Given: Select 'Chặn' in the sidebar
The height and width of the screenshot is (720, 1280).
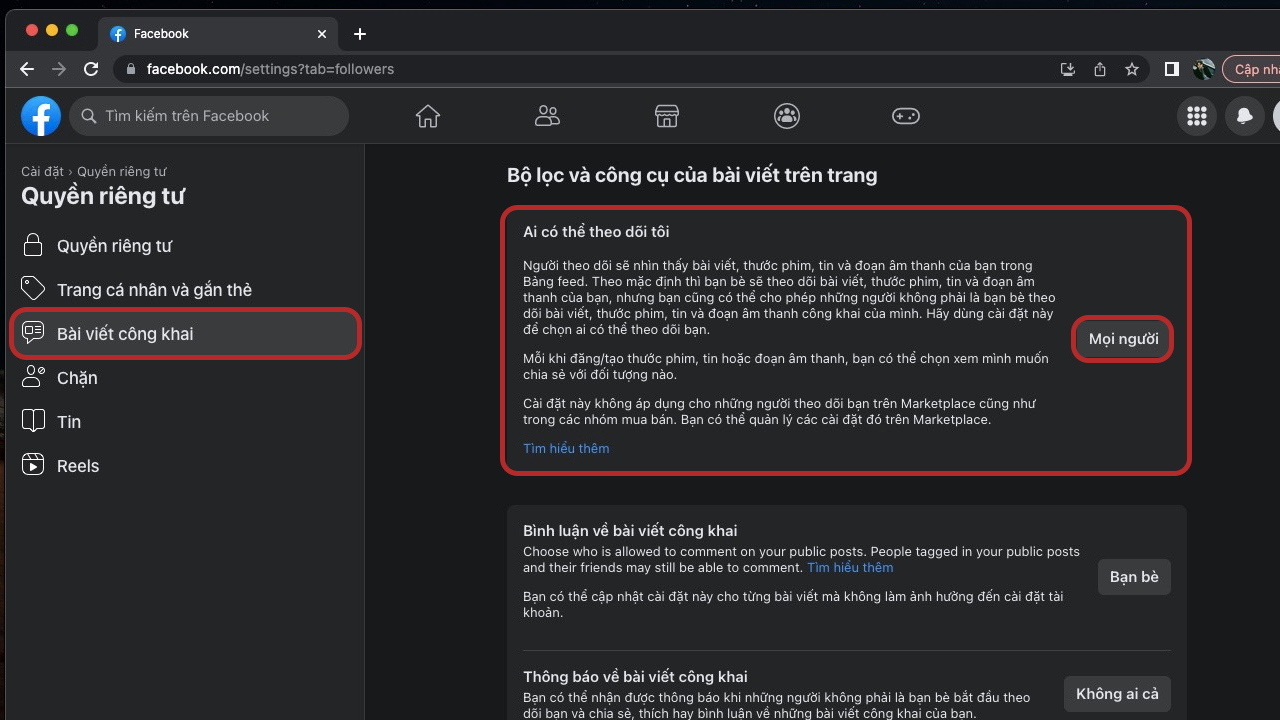Looking at the screenshot, I should 185,378.
